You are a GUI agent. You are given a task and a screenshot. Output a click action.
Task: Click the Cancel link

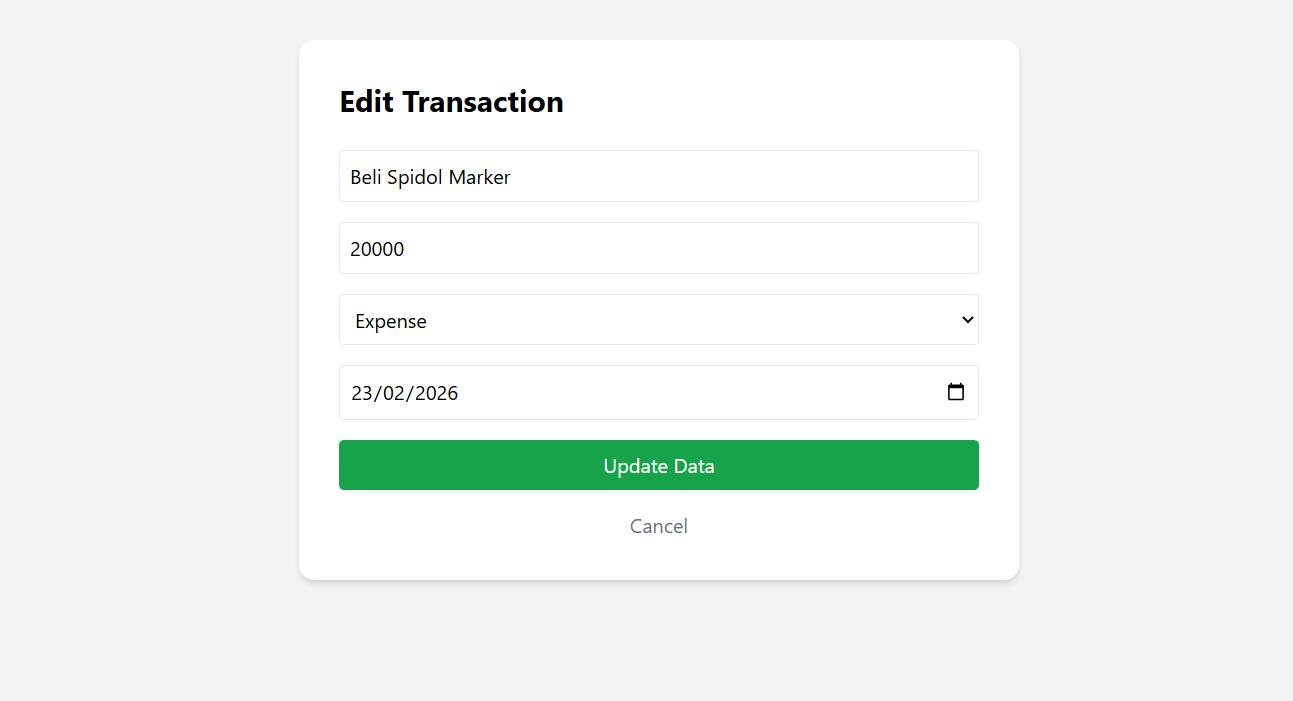pyautogui.click(x=658, y=526)
